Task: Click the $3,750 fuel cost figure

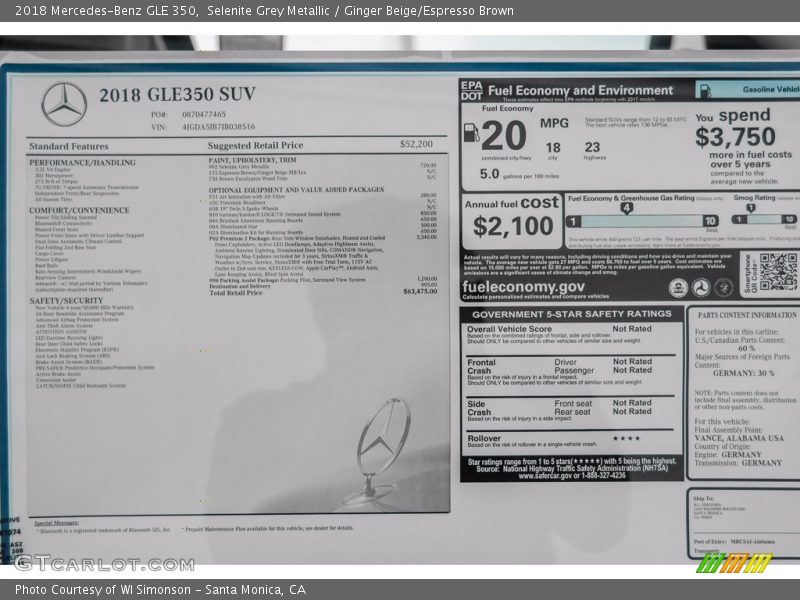Action: (735, 137)
